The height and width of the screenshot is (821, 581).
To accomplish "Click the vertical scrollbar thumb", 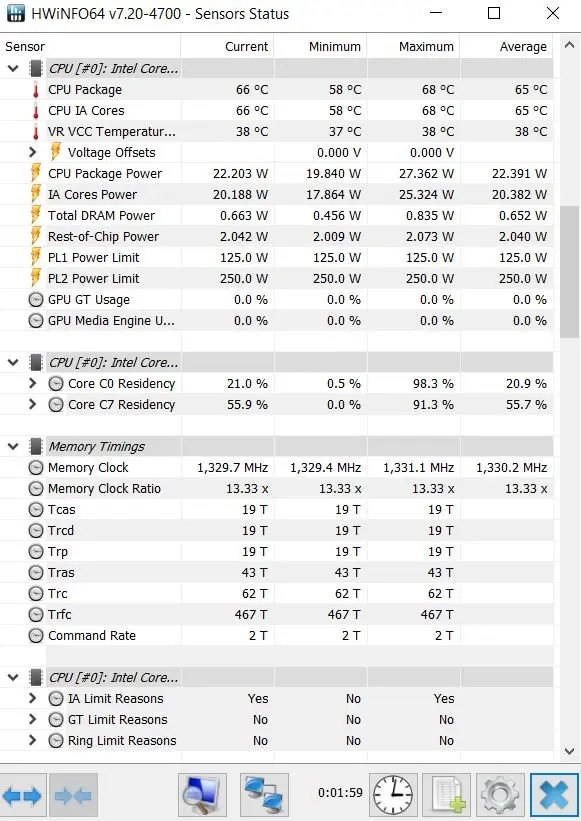I will (x=569, y=272).
